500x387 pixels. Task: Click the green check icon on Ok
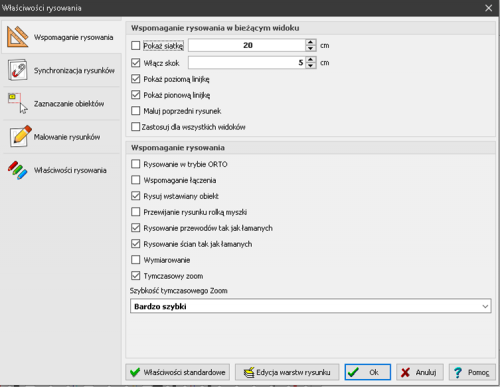coord(353,372)
